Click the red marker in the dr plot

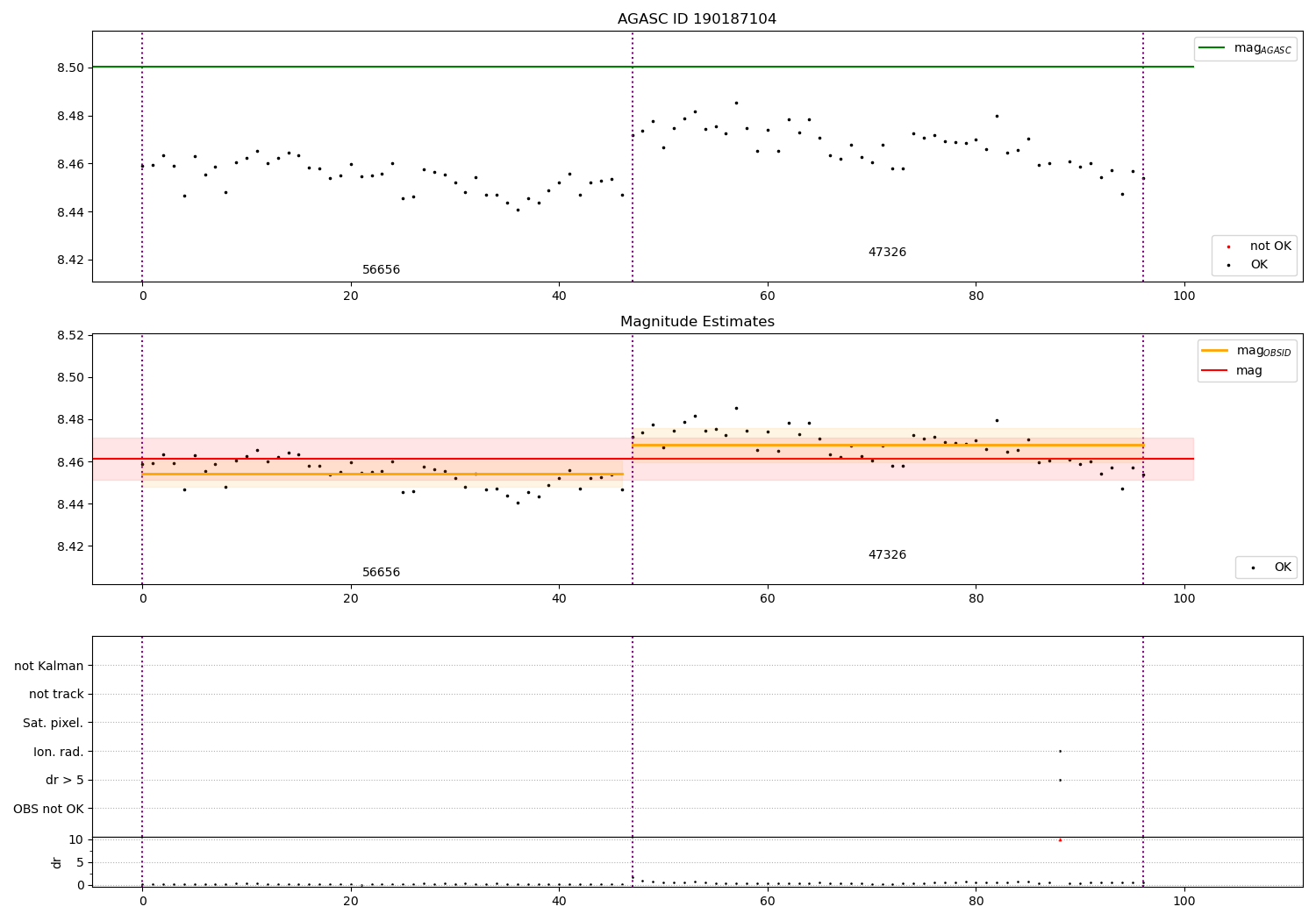point(1060,839)
